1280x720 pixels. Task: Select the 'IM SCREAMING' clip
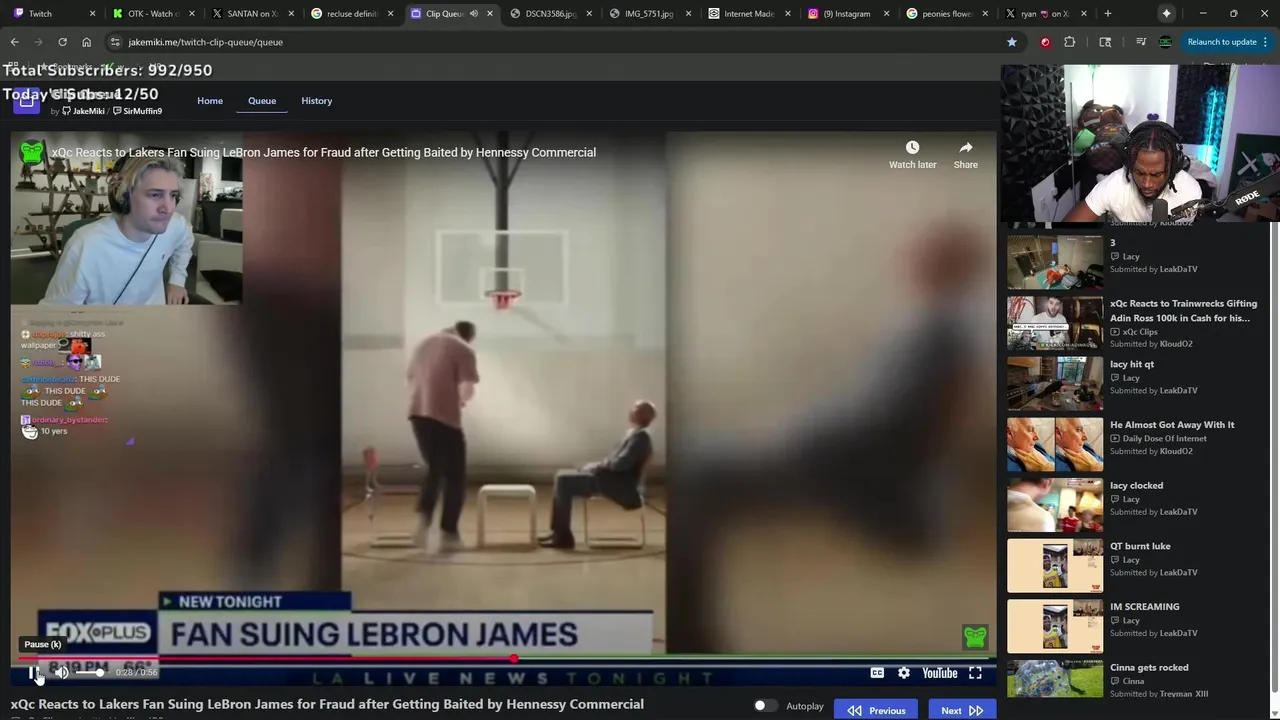pos(1138,626)
